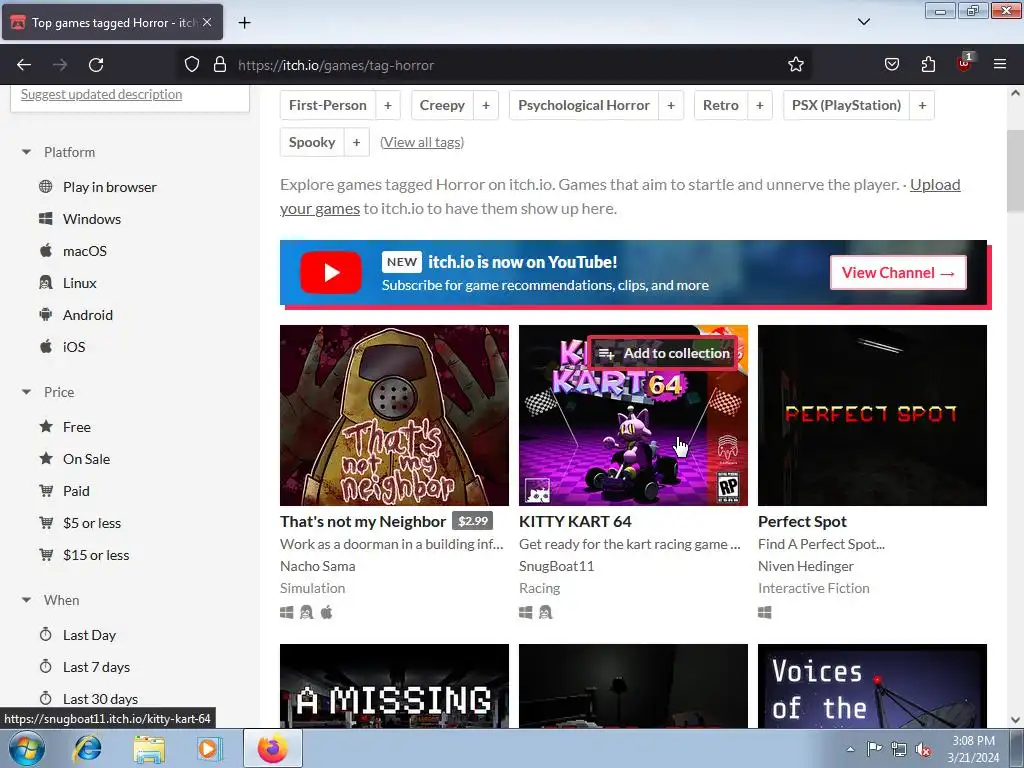Click Suggest updated description link

[101, 94]
